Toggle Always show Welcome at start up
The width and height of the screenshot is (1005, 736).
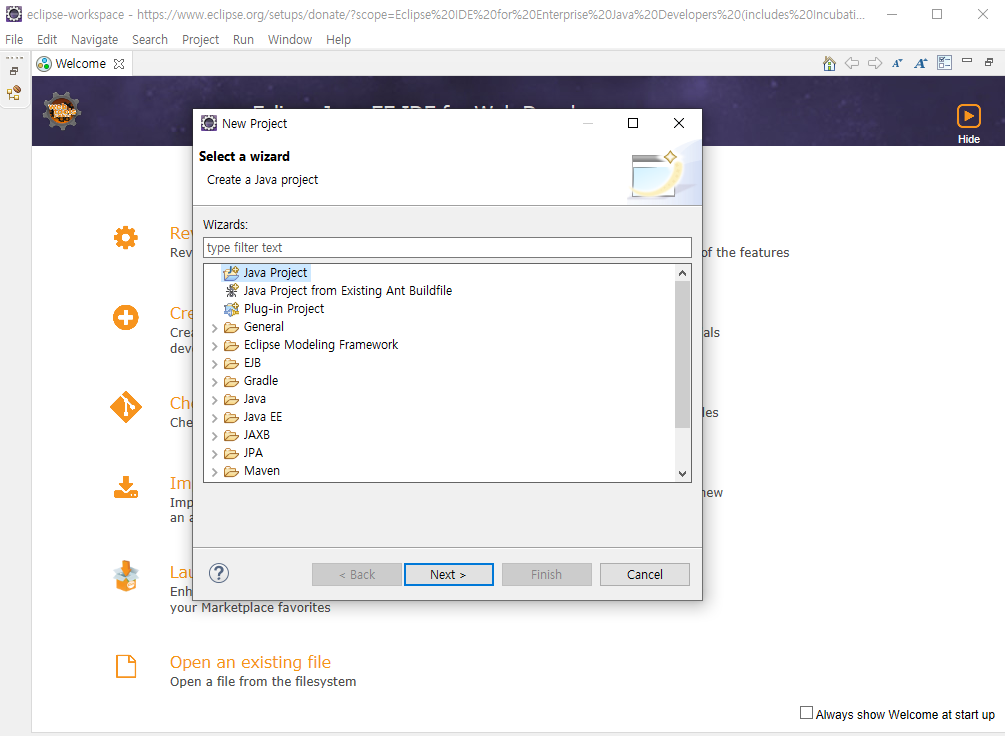[x=806, y=713]
